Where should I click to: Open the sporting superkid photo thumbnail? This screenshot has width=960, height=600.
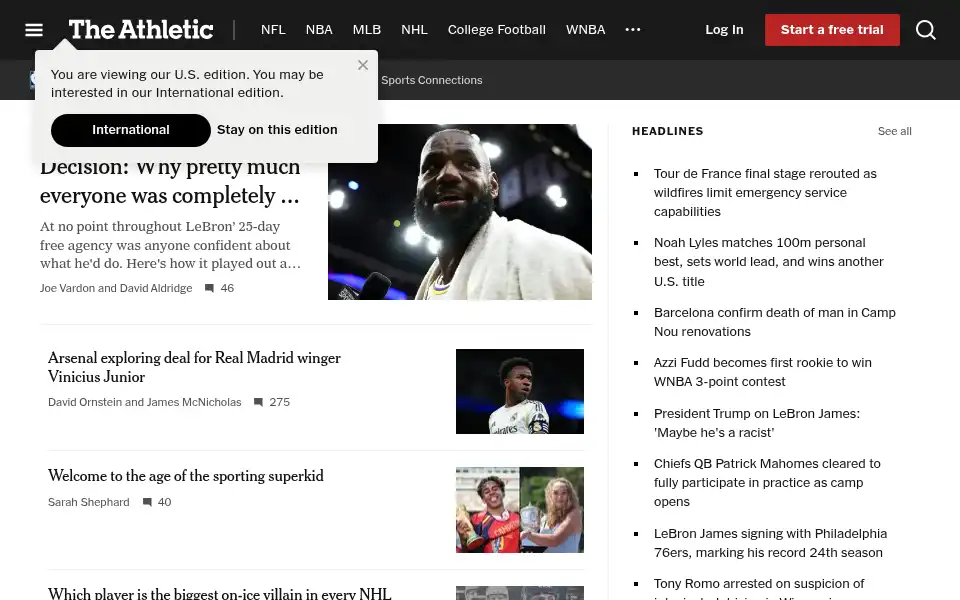520,510
